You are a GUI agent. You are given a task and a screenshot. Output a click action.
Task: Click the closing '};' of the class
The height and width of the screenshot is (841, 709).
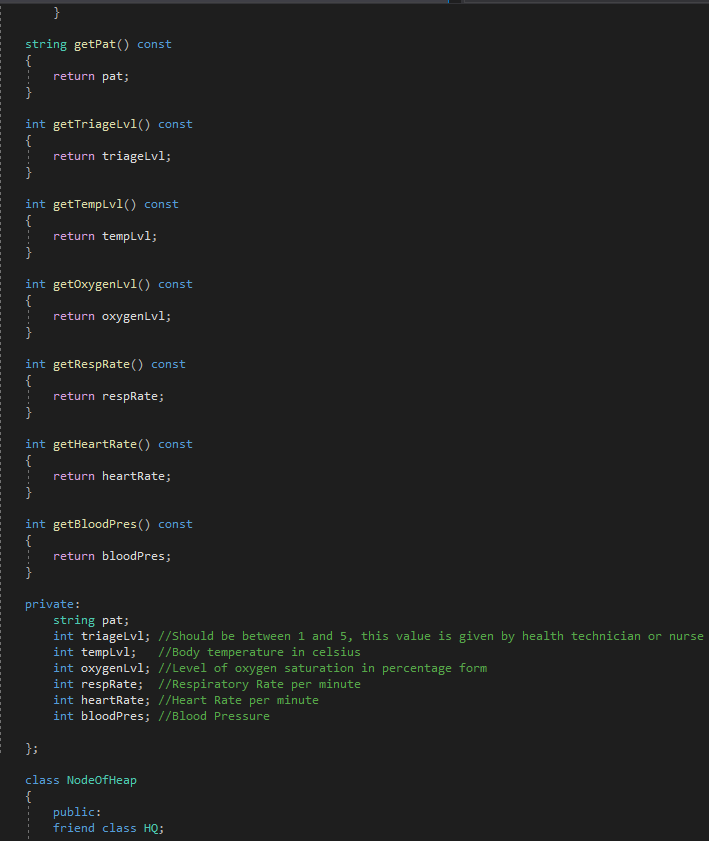(32, 748)
